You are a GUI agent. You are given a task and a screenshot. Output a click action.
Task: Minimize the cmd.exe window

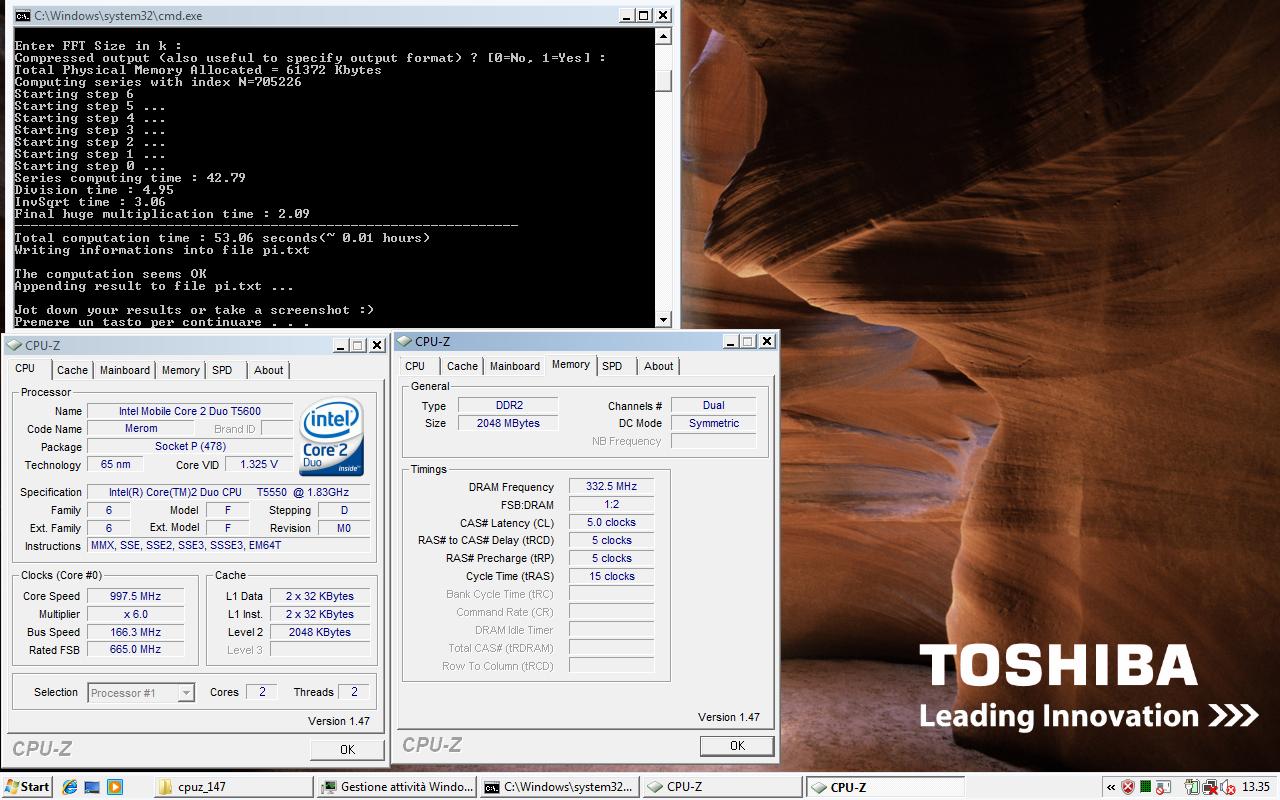coord(625,16)
